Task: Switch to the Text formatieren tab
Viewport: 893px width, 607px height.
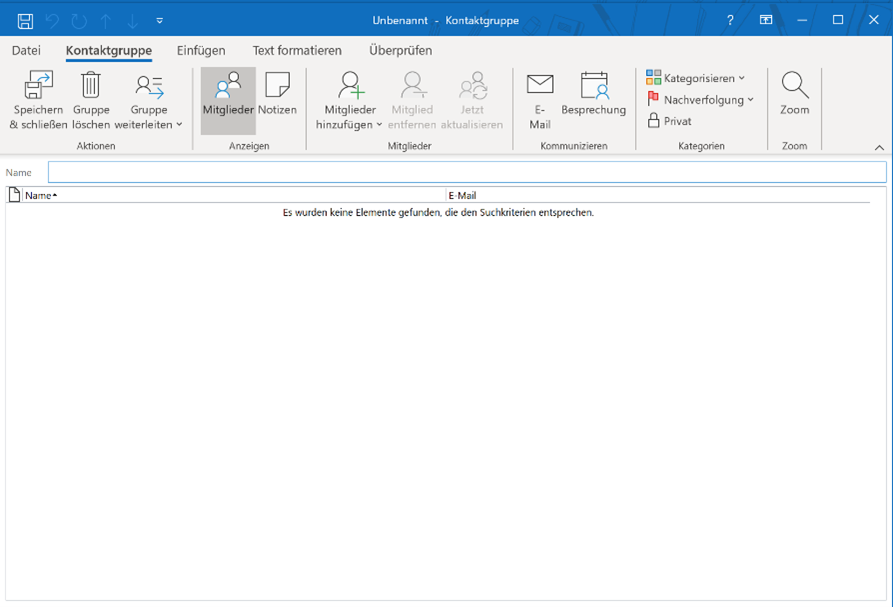Action: [x=297, y=50]
